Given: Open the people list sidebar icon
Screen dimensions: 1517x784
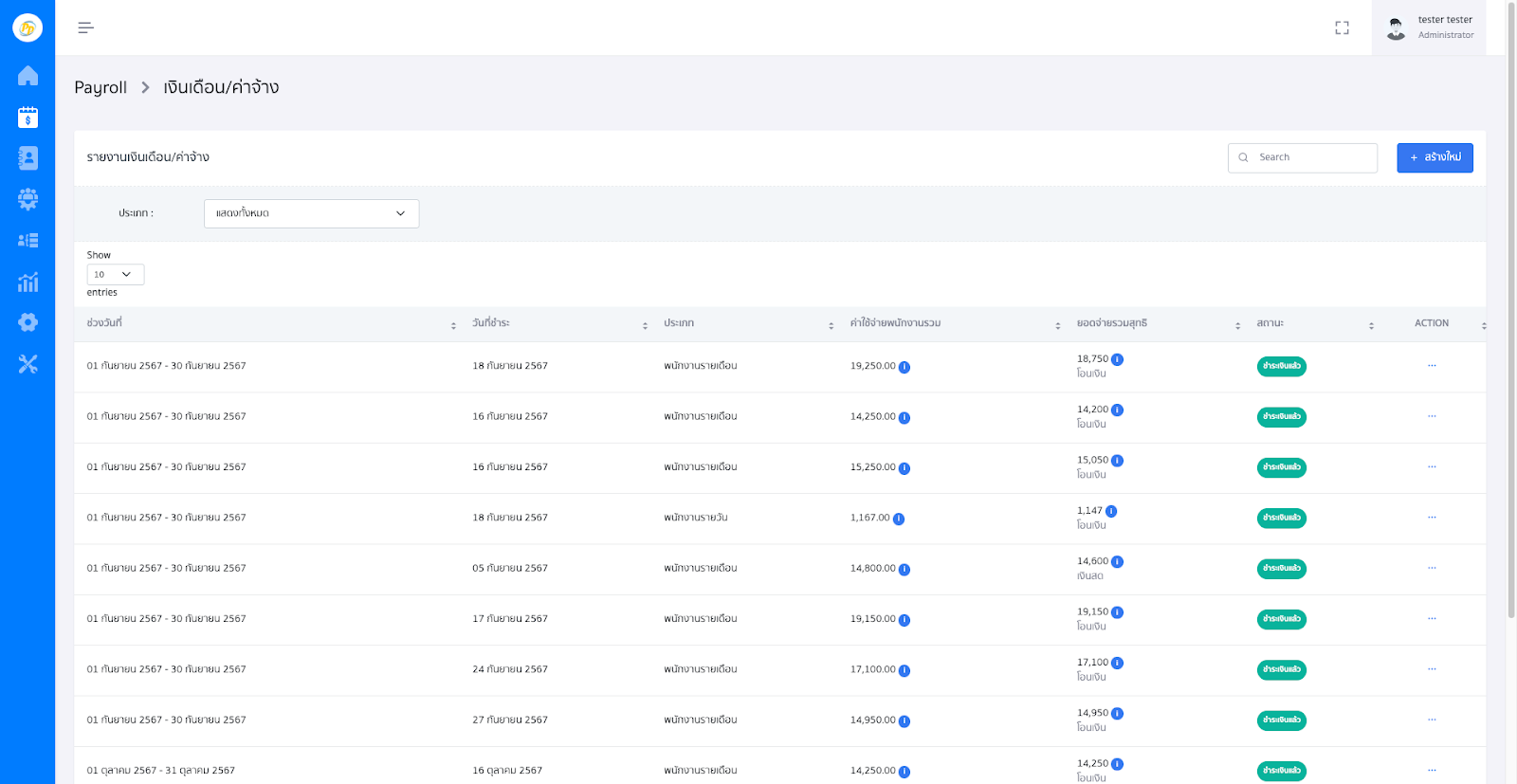Looking at the screenshot, I should [27, 241].
